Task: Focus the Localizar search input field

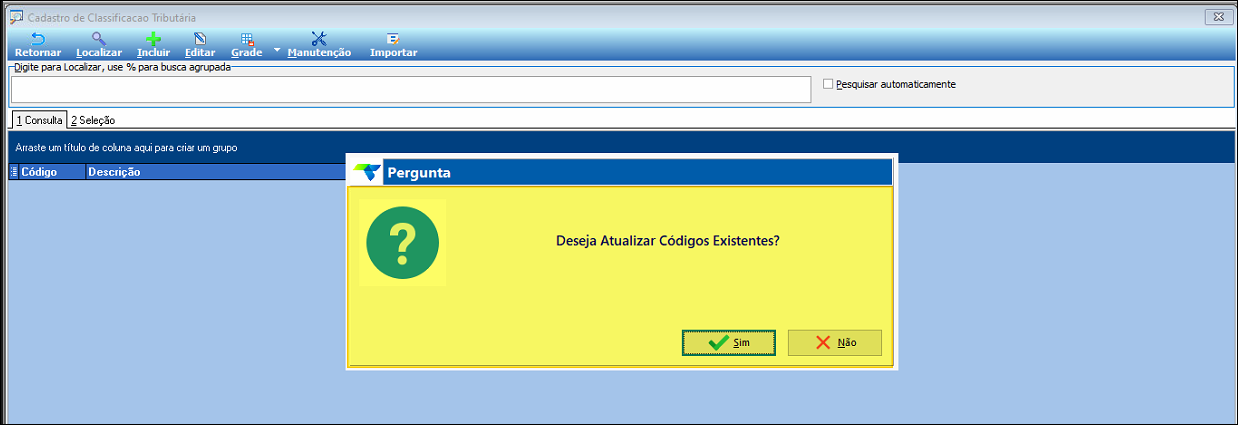Action: click(x=410, y=89)
